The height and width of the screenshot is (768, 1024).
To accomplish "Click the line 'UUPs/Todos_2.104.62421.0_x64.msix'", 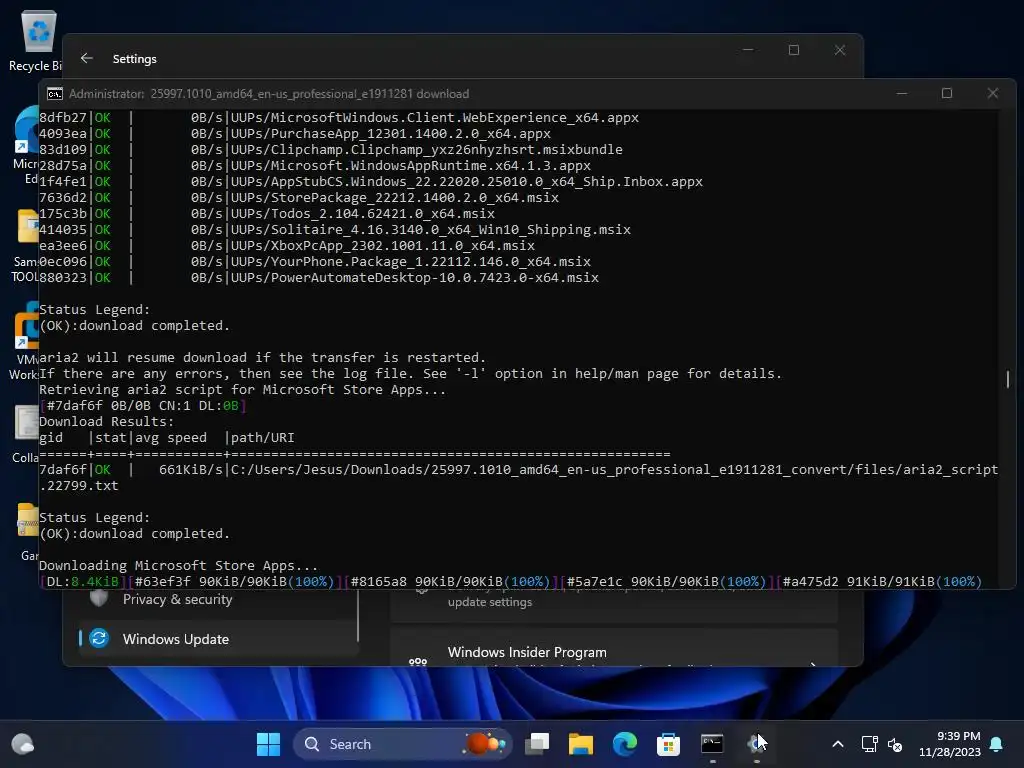I will click(x=362, y=214).
